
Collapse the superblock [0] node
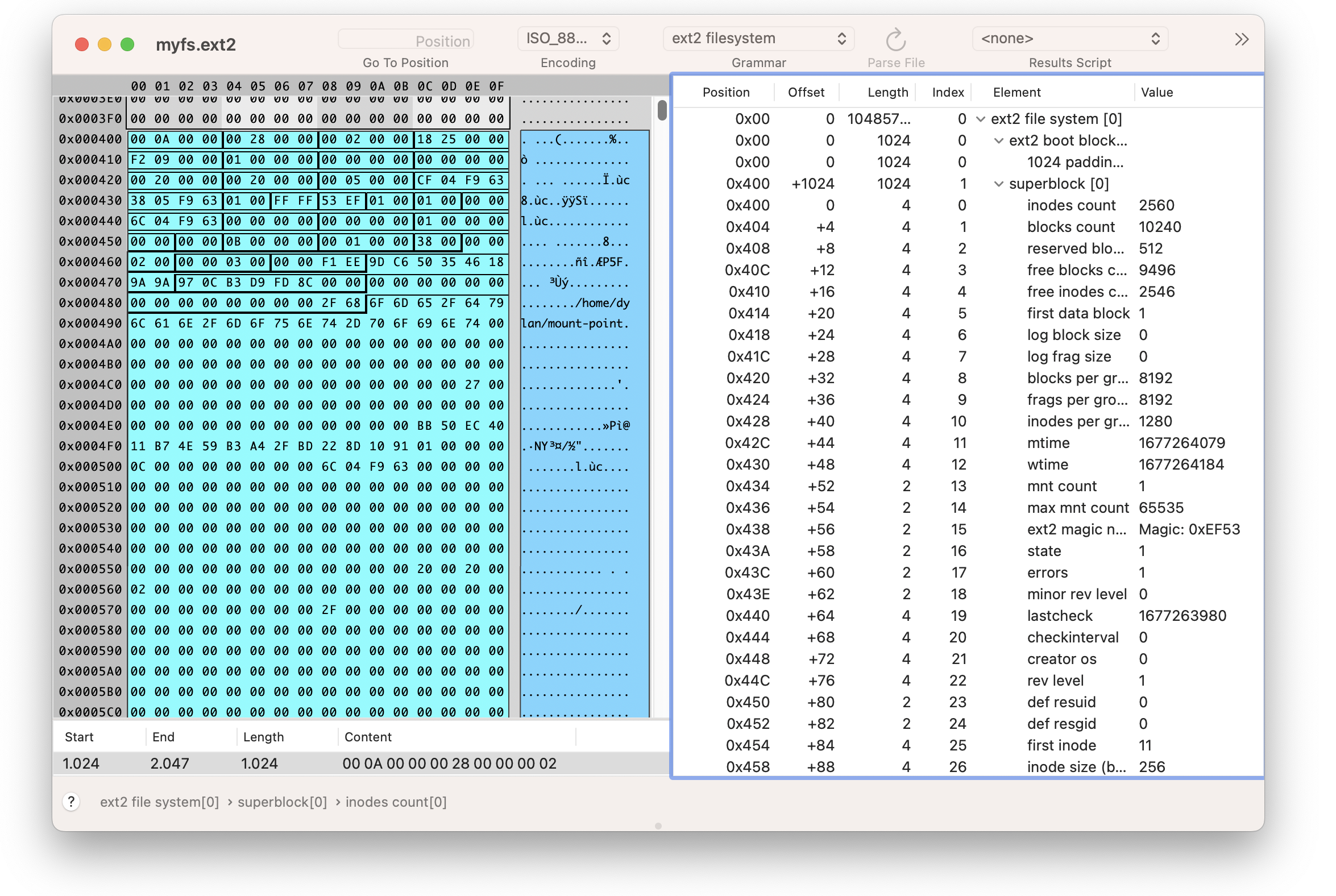tap(998, 184)
